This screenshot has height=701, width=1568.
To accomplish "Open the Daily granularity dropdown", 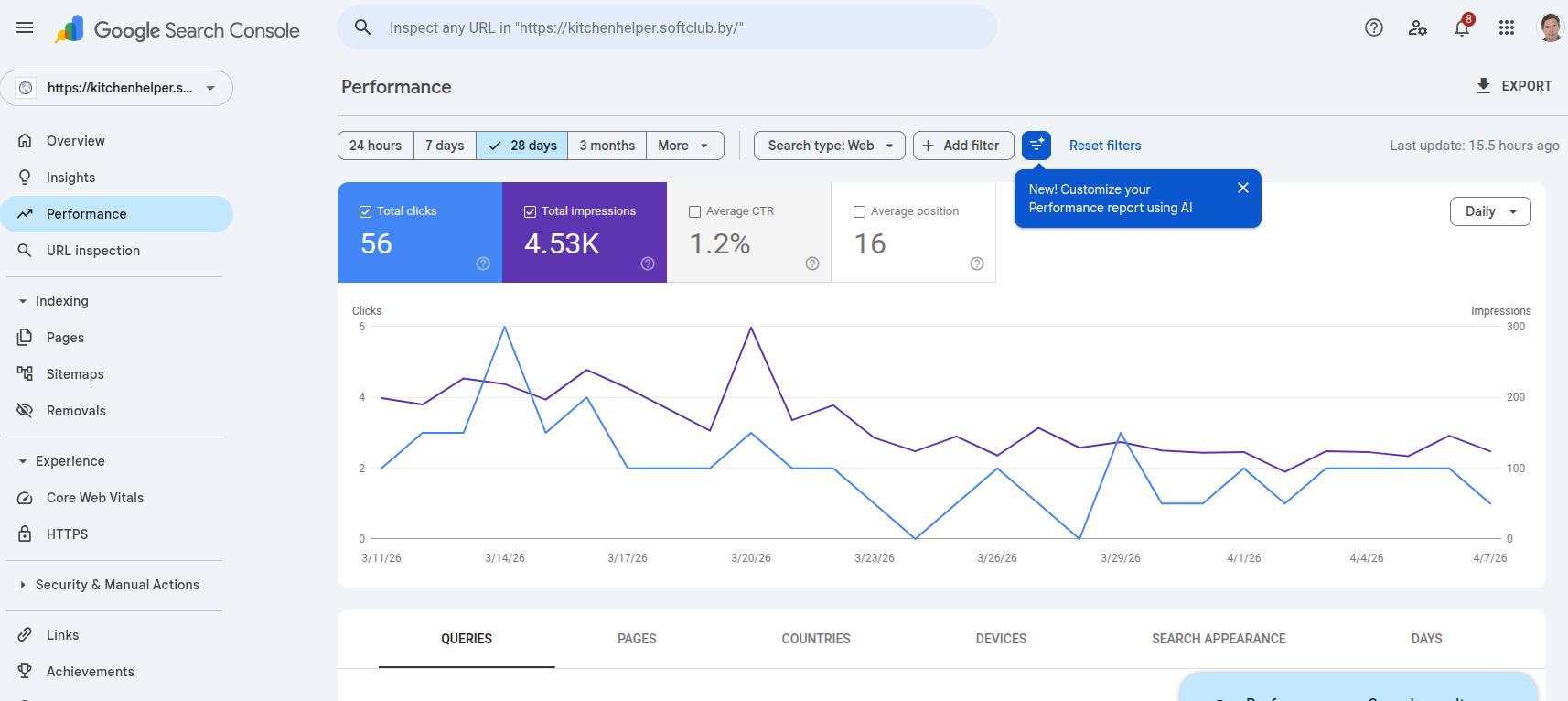I will pyautogui.click(x=1489, y=211).
